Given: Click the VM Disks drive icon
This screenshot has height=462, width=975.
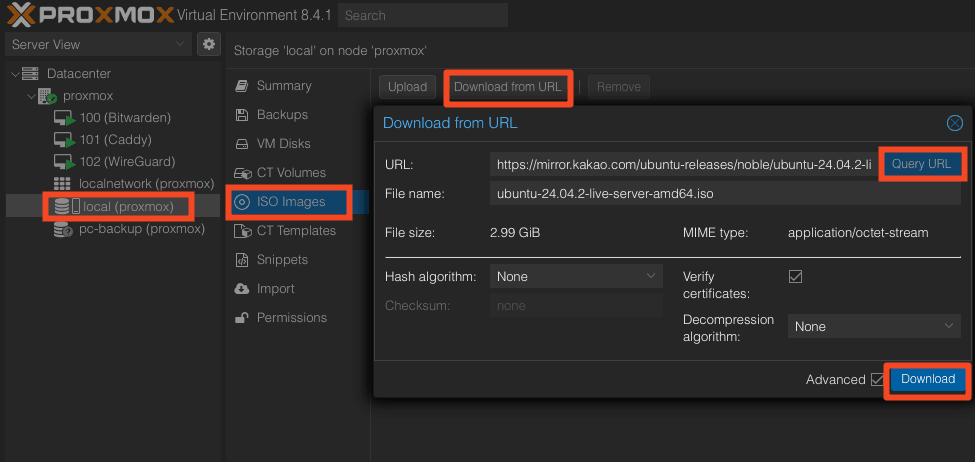Looking at the screenshot, I should 242,144.
